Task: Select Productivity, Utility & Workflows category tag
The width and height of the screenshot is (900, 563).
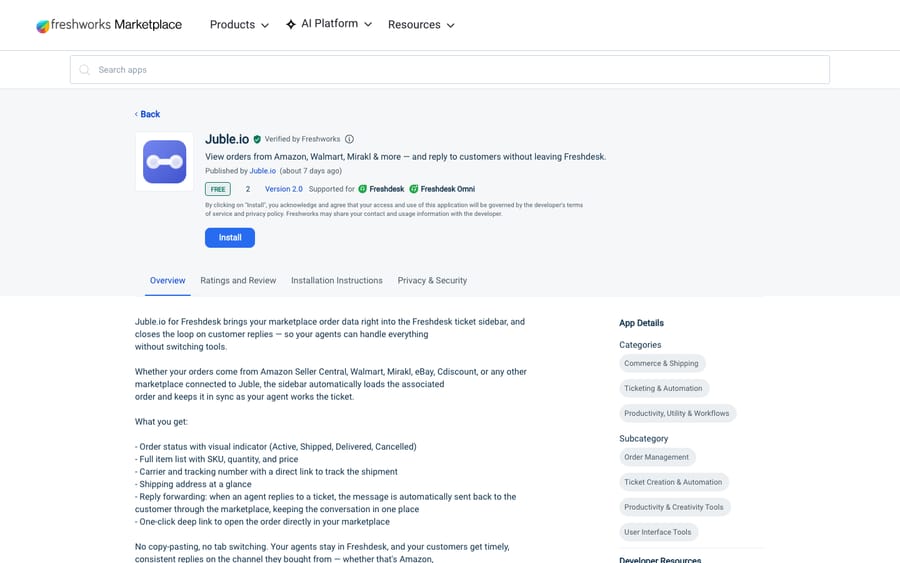Action: click(x=677, y=413)
